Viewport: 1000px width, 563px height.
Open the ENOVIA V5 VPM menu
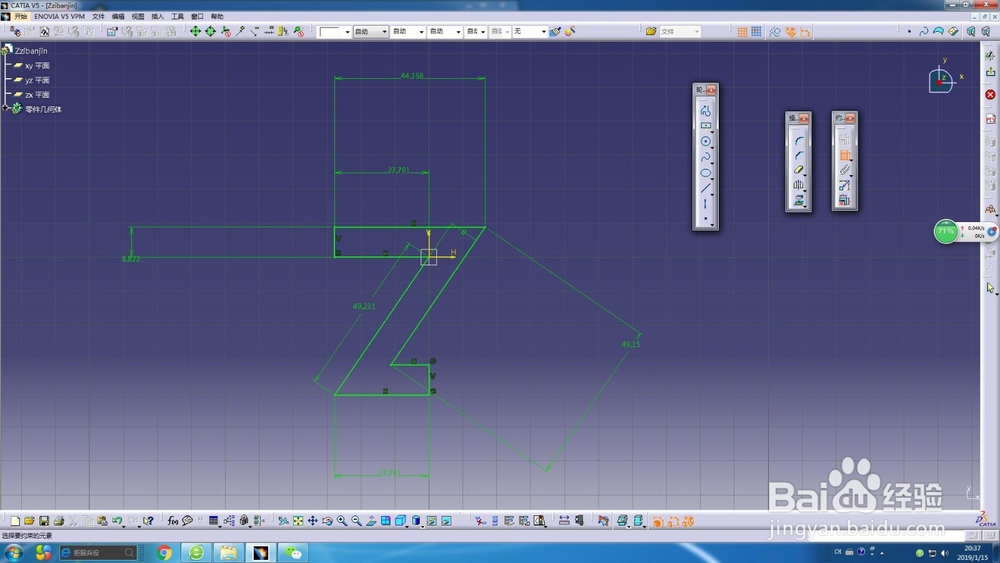coord(59,16)
